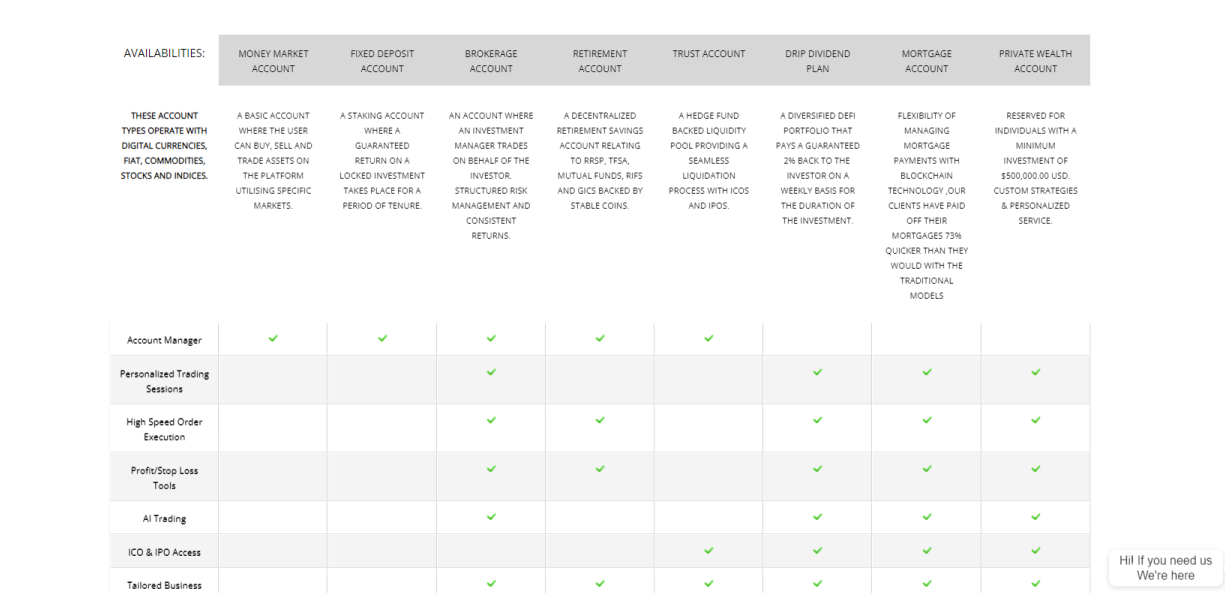This screenshot has height=593, width=1225.
Task: Click the Account Manager checkmark under Trust Account
Action: coord(709,338)
